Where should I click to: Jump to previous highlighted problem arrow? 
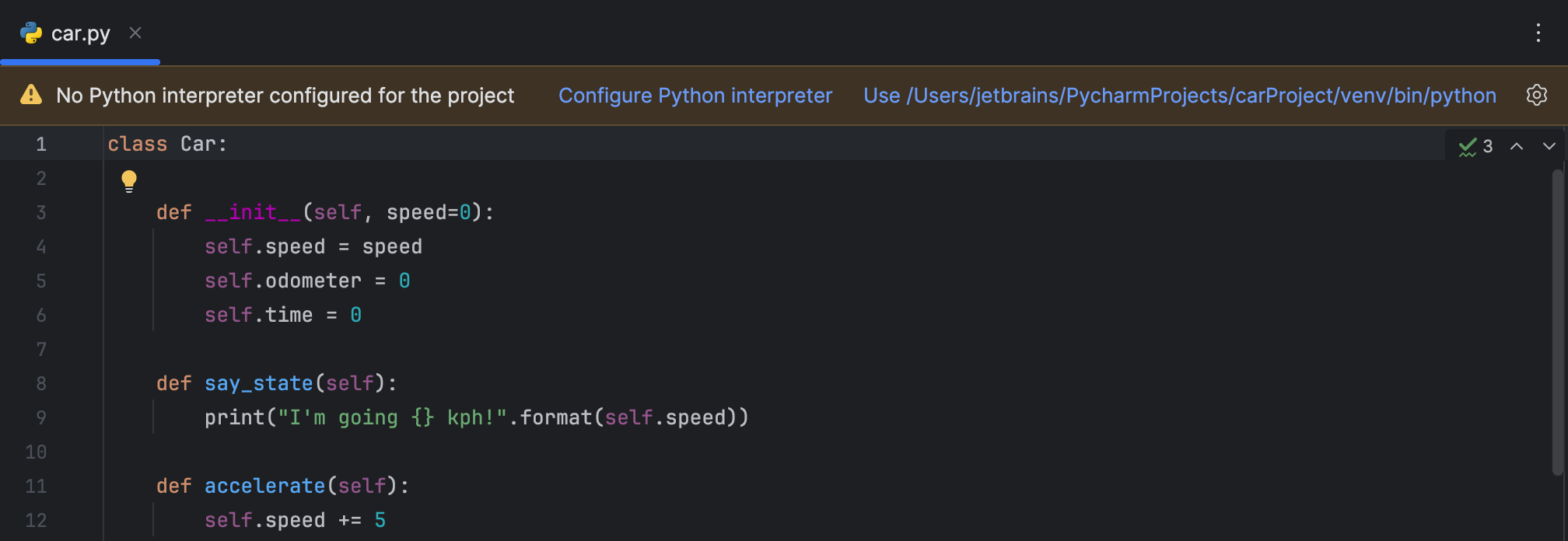(x=1517, y=146)
